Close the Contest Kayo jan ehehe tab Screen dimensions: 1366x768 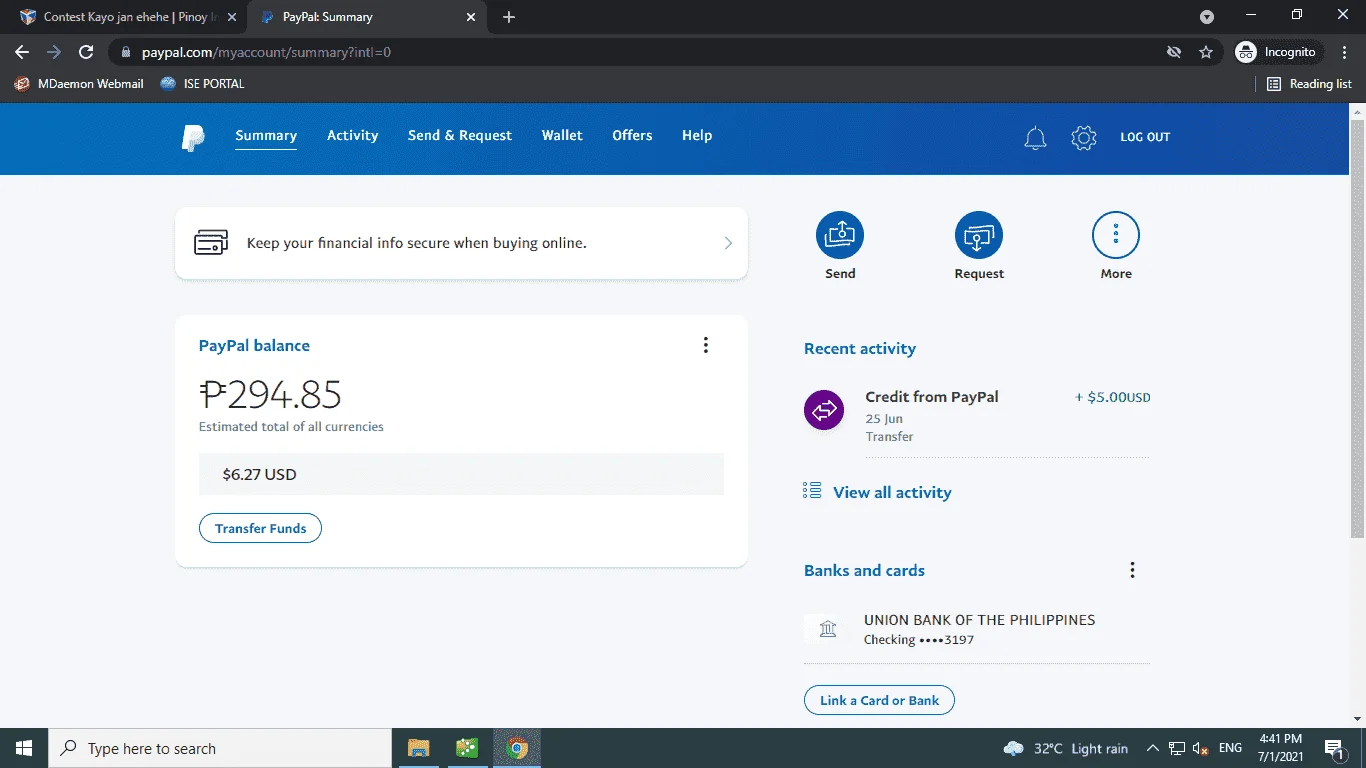[x=232, y=17]
